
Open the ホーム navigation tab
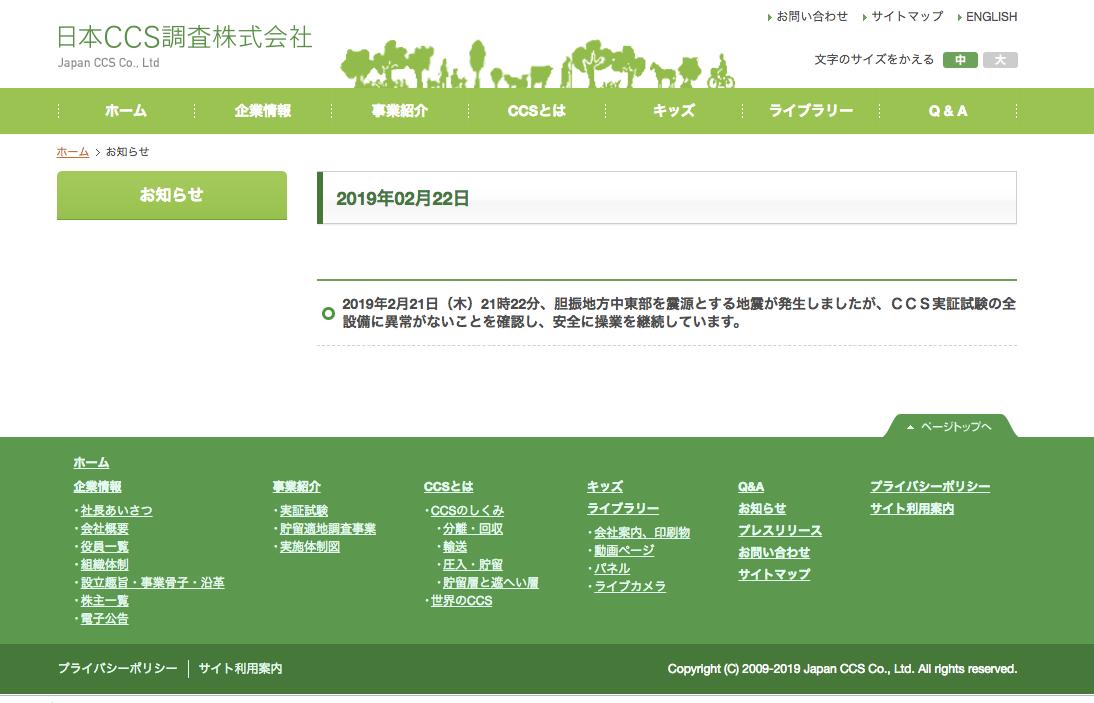coord(126,111)
